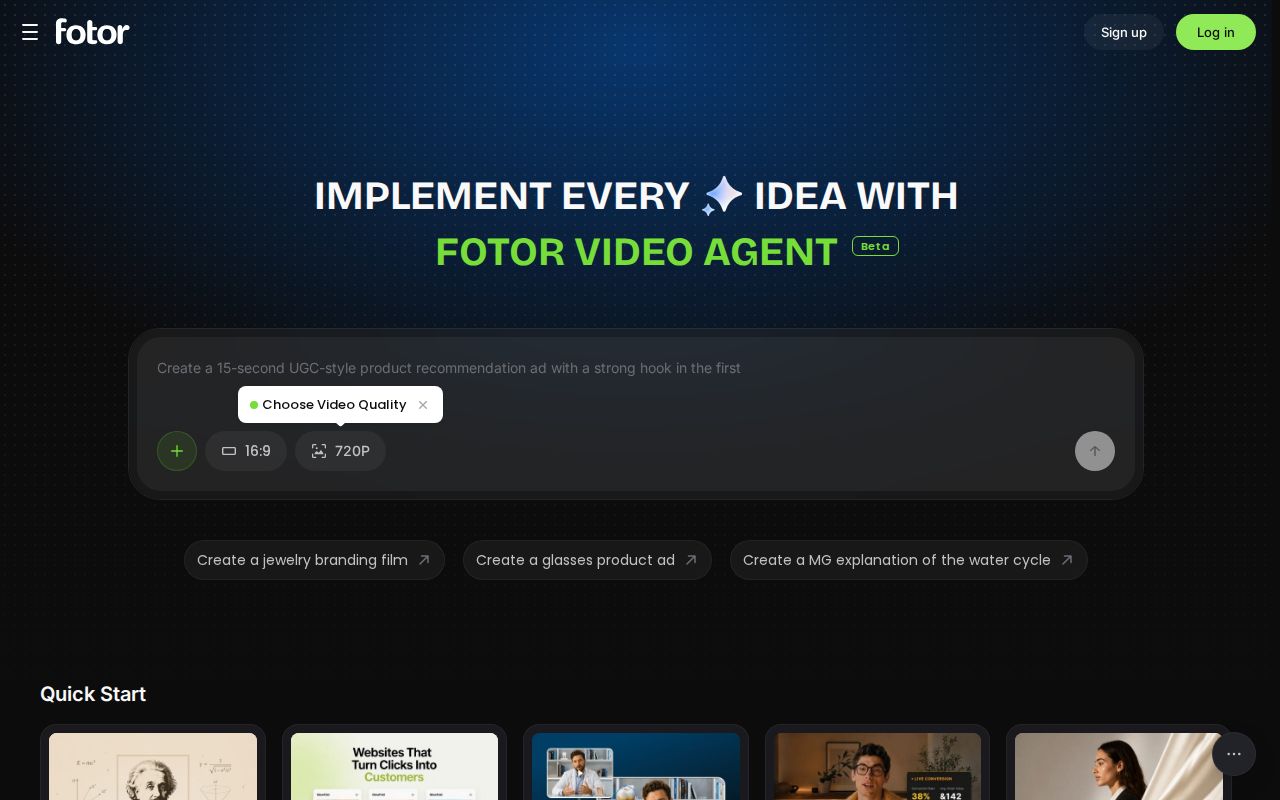
Task: Click the Beta badge
Action: [x=875, y=246]
